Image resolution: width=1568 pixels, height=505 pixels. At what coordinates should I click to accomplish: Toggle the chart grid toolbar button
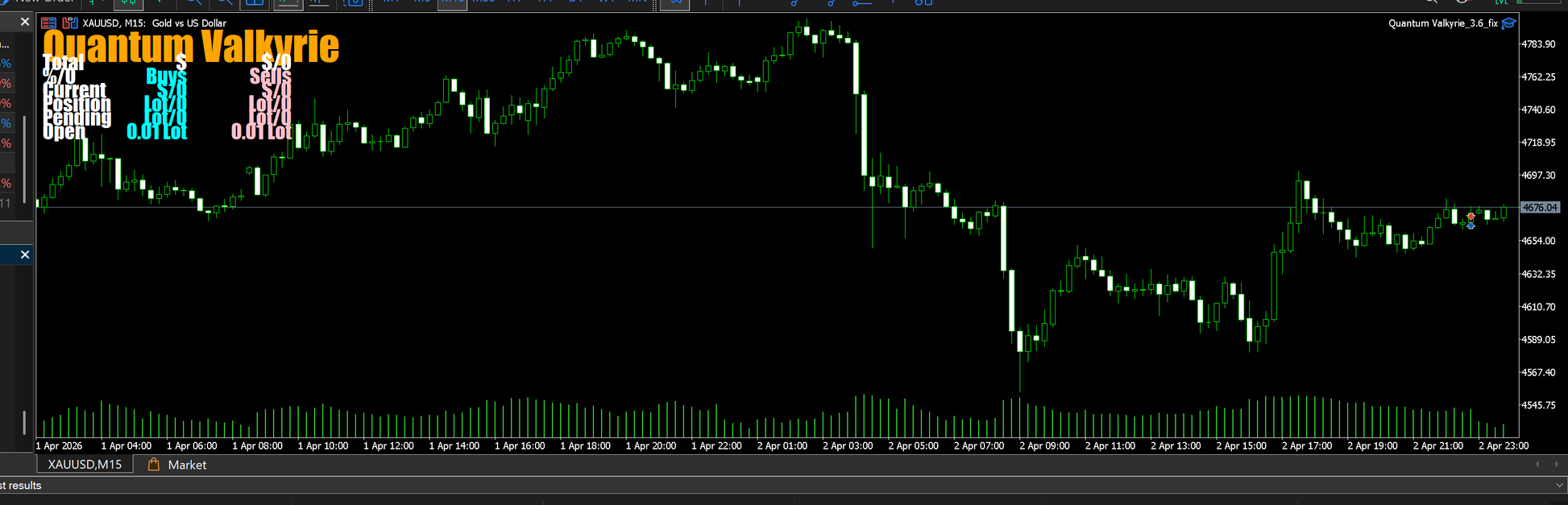(x=255, y=2)
